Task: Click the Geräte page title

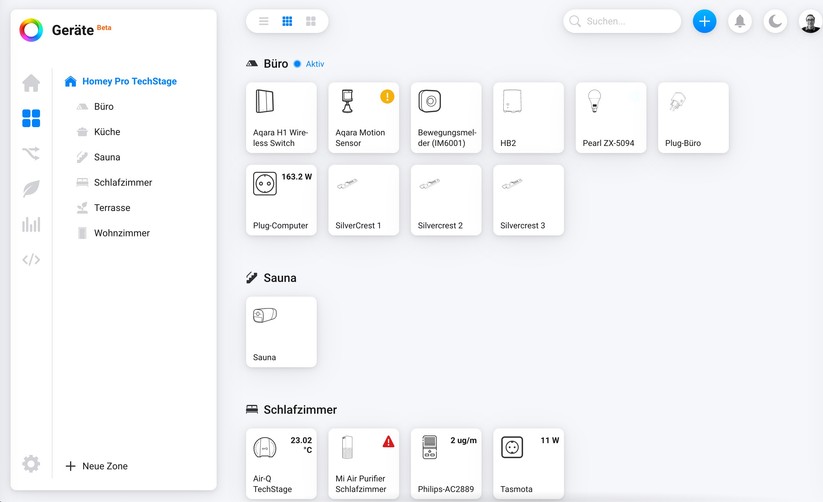Action: click(72, 30)
